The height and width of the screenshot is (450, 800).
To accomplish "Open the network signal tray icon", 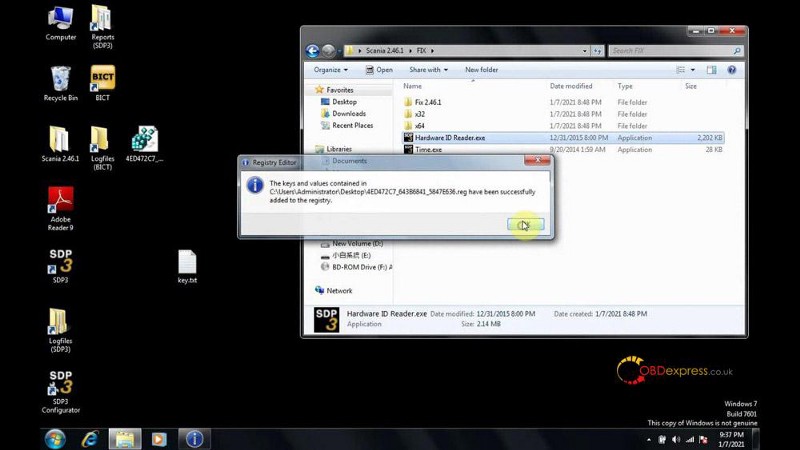I will tap(690, 439).
